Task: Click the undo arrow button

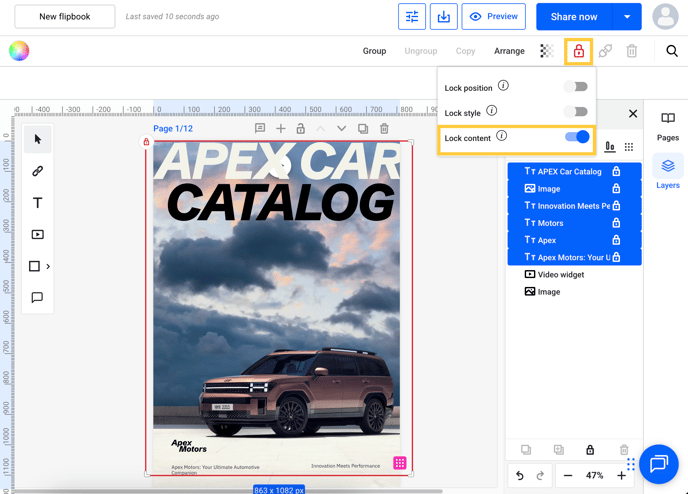Action: 520,476
